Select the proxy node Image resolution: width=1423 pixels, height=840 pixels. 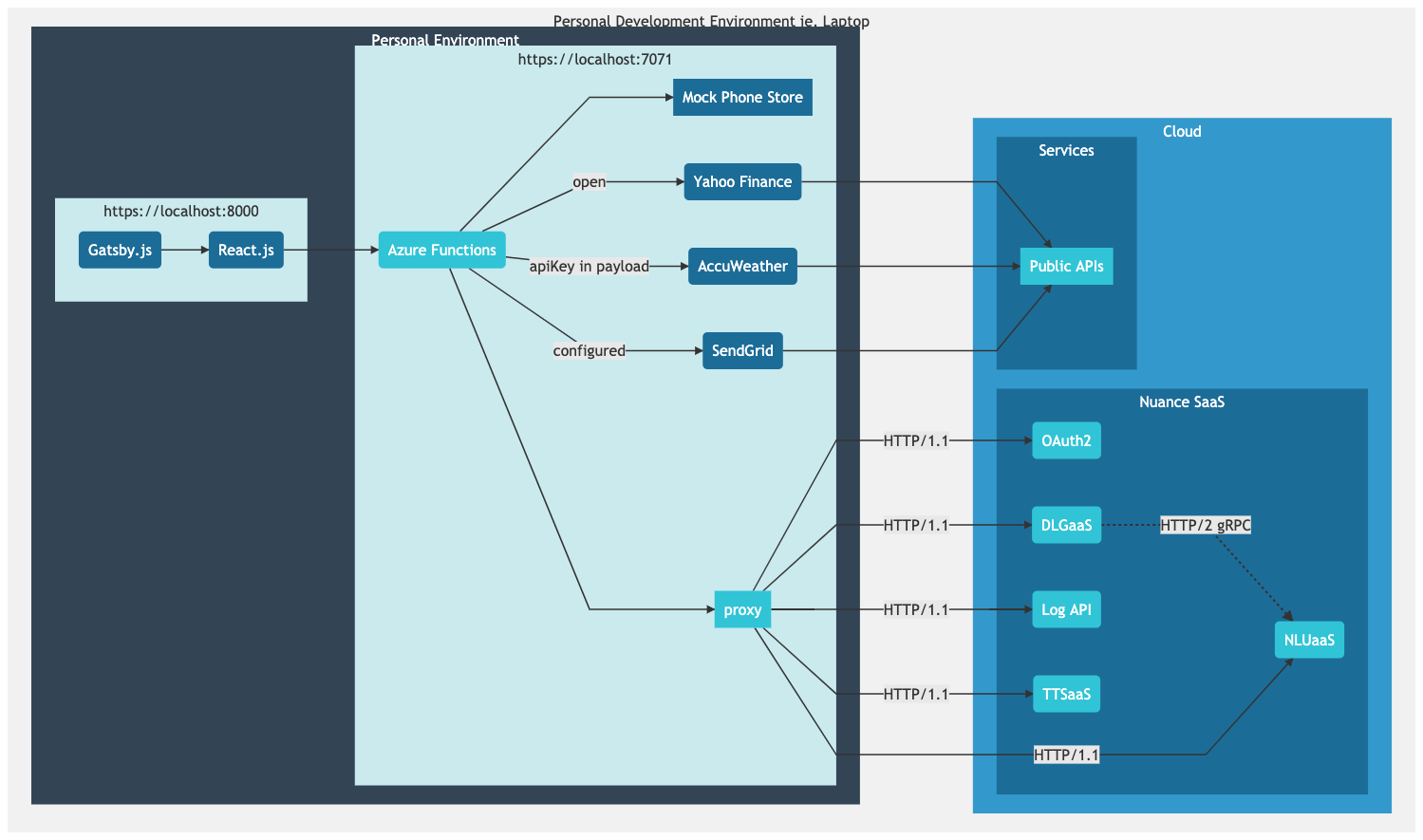(742, 610)
